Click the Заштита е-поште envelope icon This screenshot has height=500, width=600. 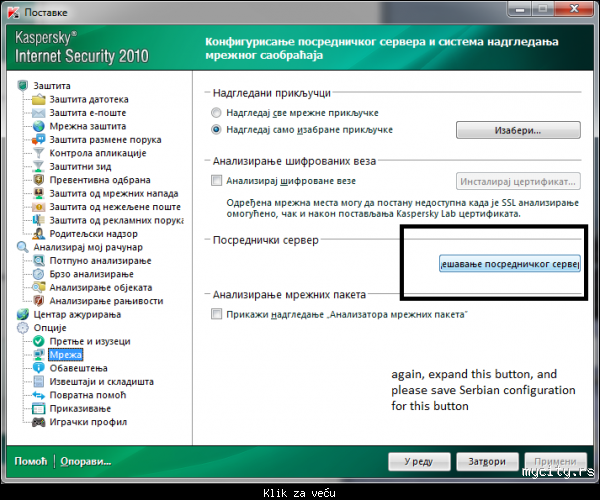click(x=39, y=113)
